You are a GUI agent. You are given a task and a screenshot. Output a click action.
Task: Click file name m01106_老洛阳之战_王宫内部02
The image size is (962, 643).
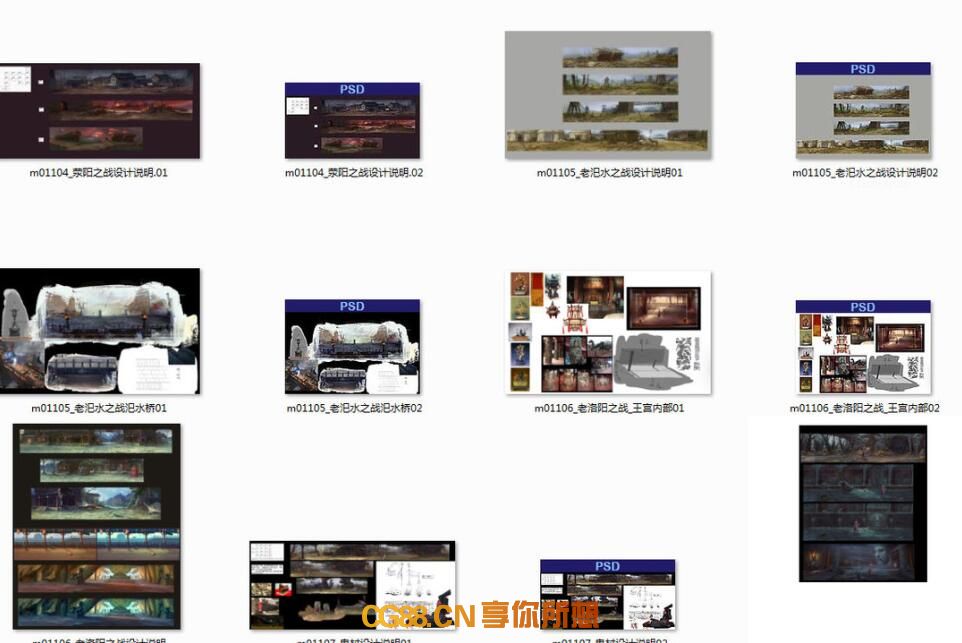[x=864, y=408]
